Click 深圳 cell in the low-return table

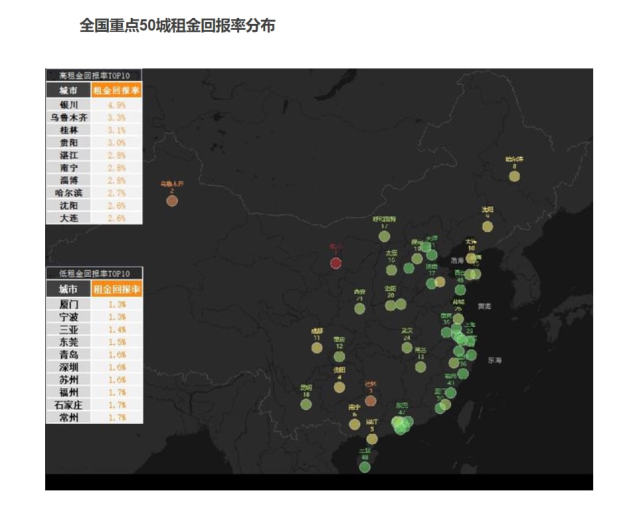tap(69, 367)
